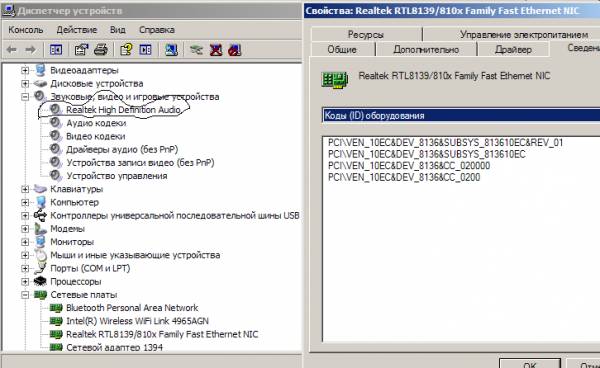Image resolution: width=600 pixels, height=368 pixels.
Task: Expand the Порты (COM и LPT) node
Action: point(25,269)
